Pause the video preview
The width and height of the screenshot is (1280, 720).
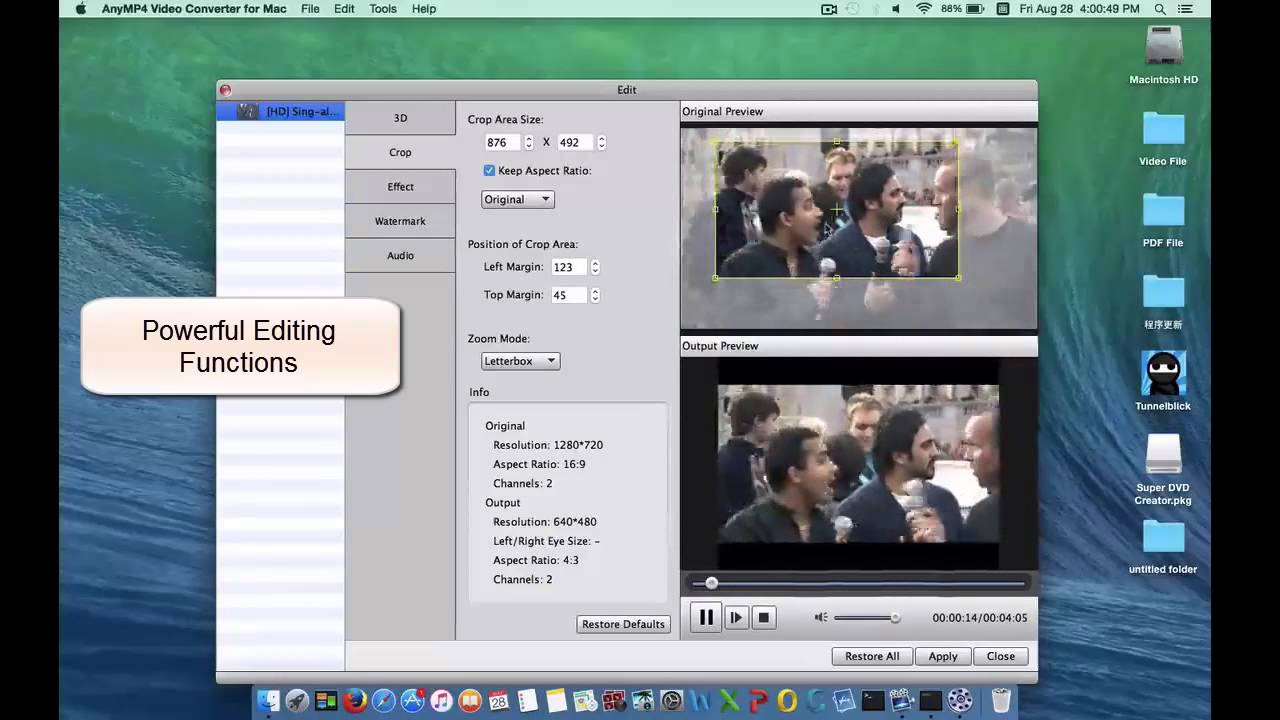pos(706,617)
